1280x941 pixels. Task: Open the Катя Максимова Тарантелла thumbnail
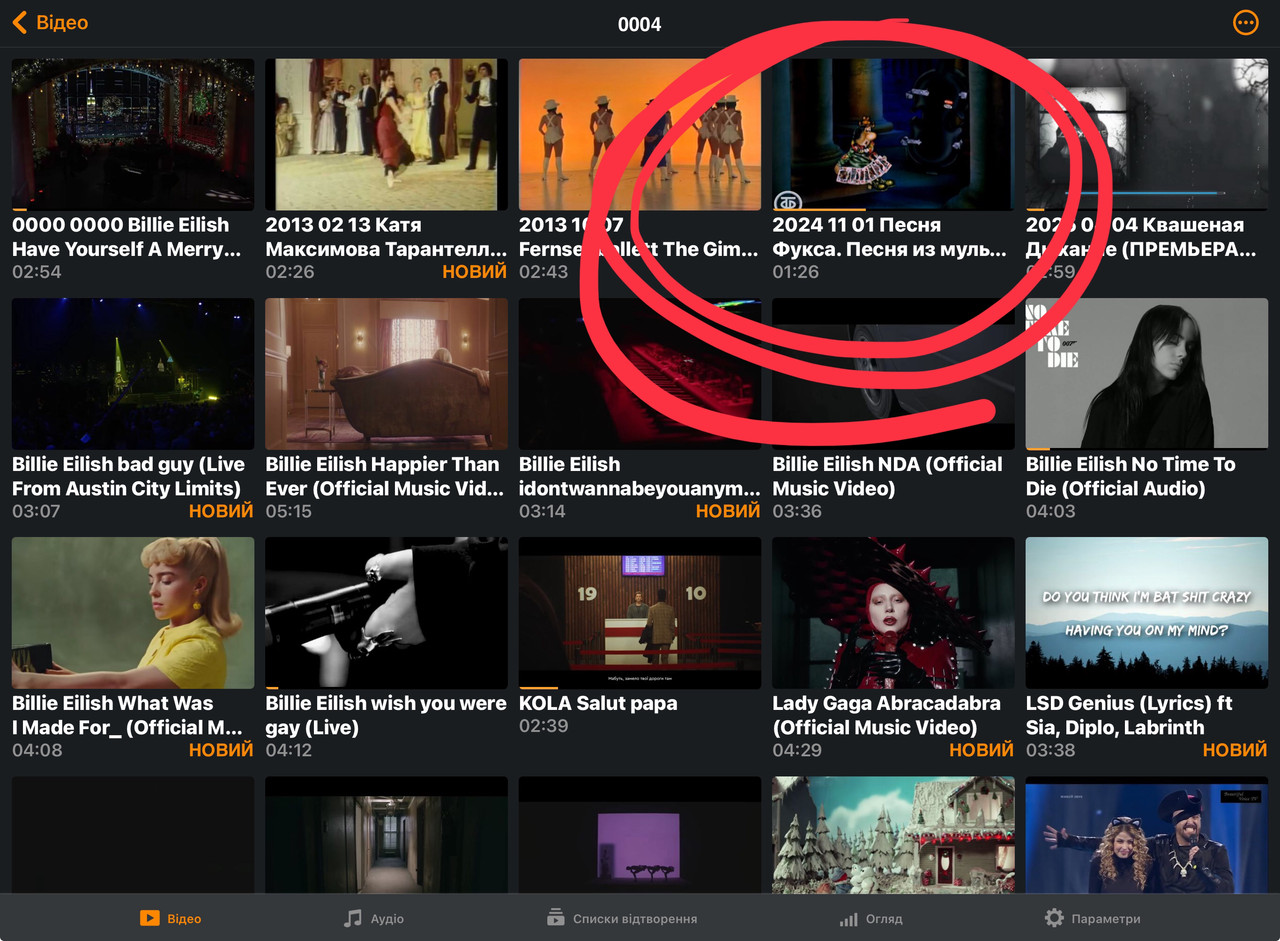pyautogui.click(x=386, y=134)
